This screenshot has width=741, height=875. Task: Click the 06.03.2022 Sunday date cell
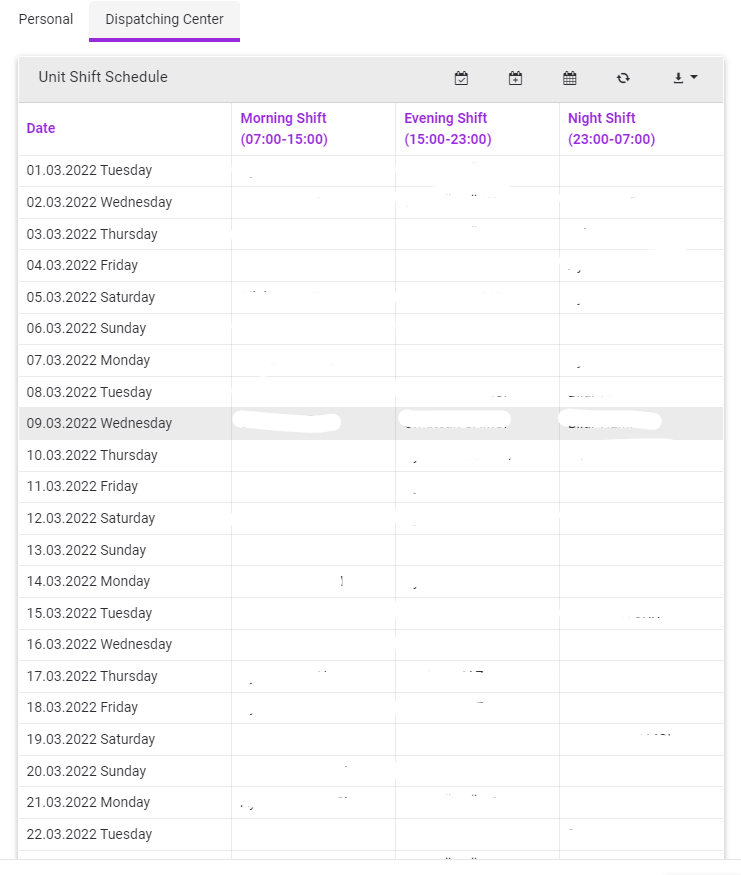[x=86, y=328]
